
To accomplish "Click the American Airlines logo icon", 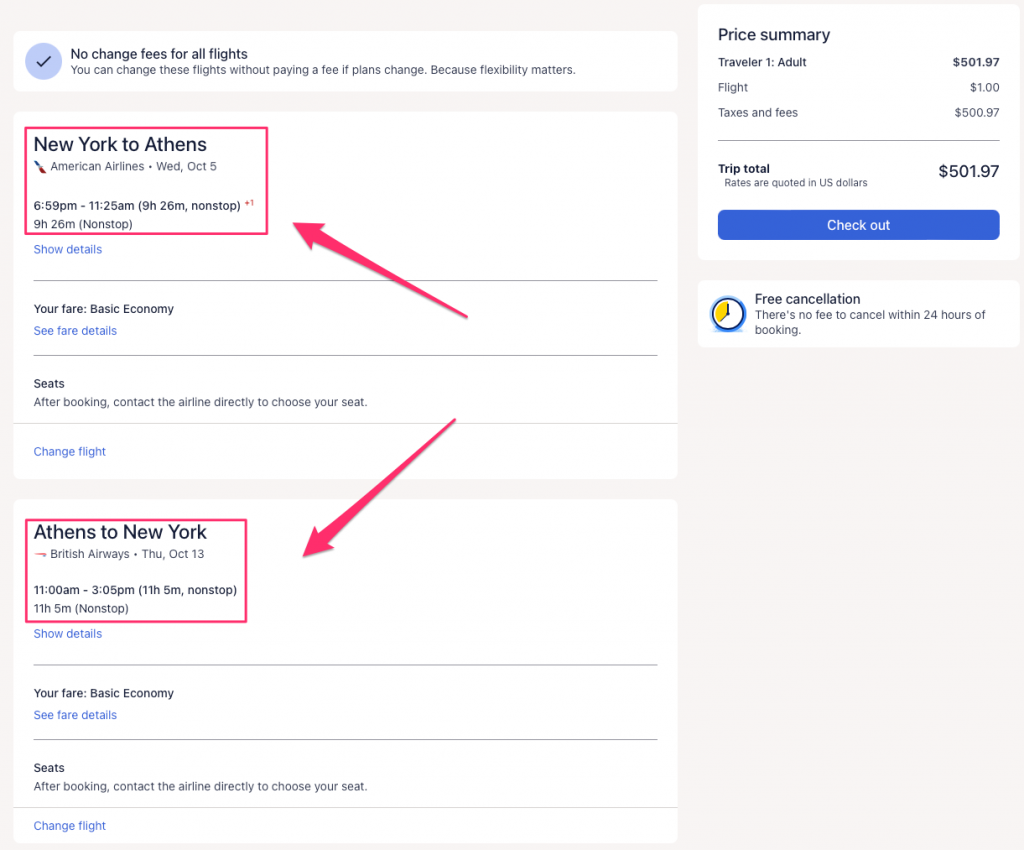I will pyautogui.click(x=40, y=167).
